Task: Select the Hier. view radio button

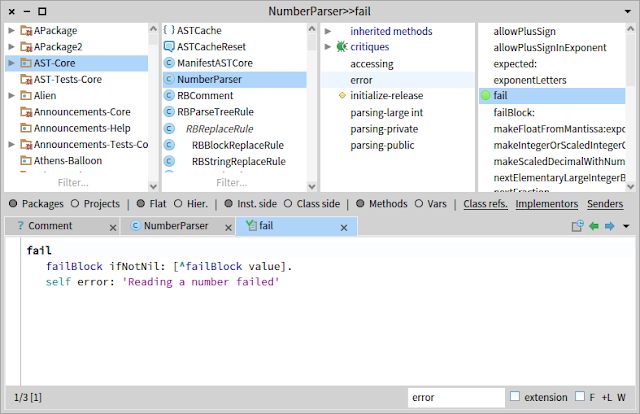Action: click(178, 203)
